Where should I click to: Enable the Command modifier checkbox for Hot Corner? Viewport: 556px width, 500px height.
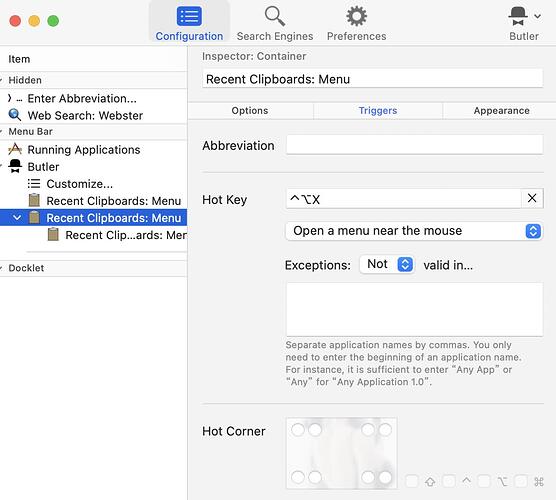[521, 482]
